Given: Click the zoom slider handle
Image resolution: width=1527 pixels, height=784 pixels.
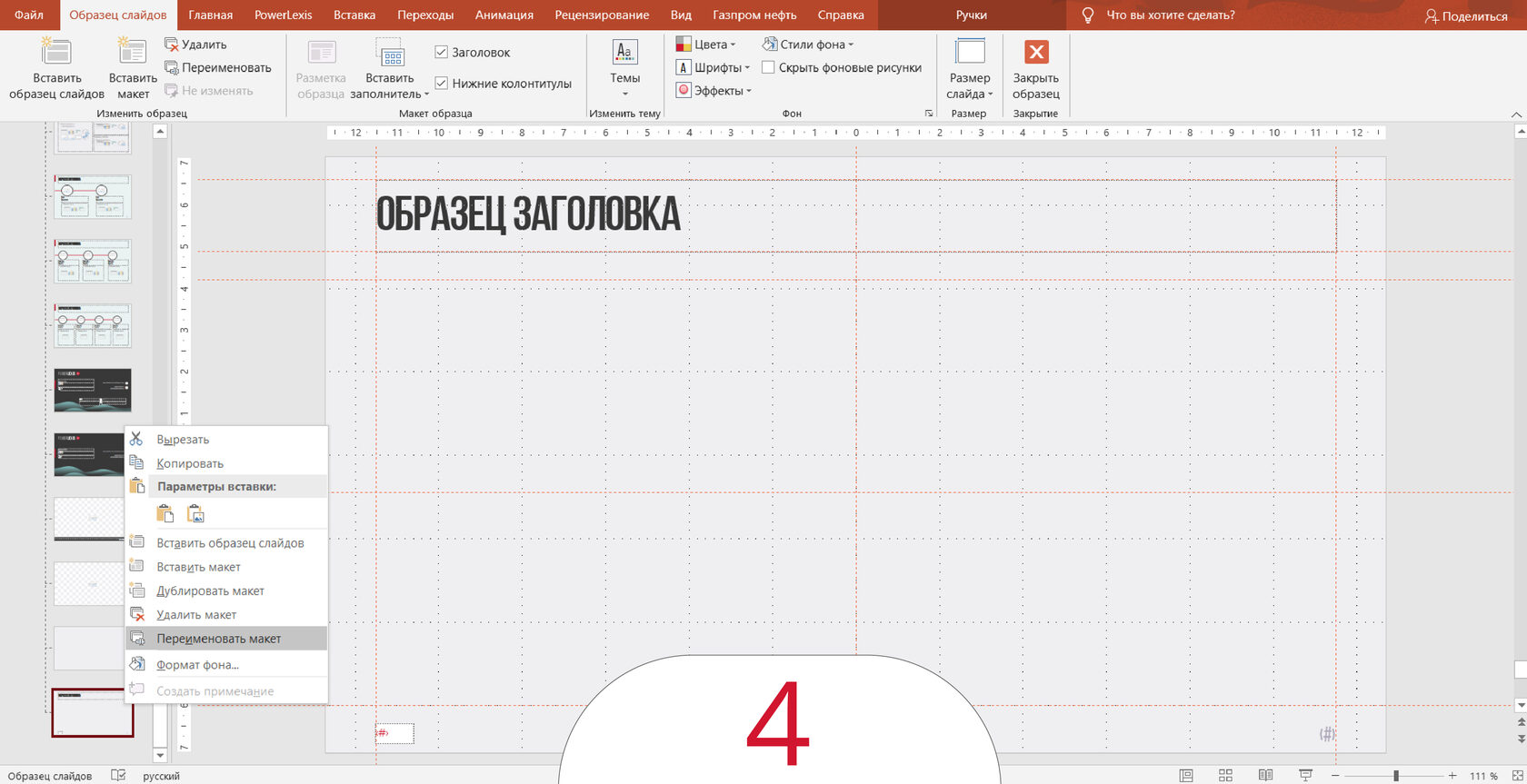Looking at the screenshot, I should (x=1396, y=776).
